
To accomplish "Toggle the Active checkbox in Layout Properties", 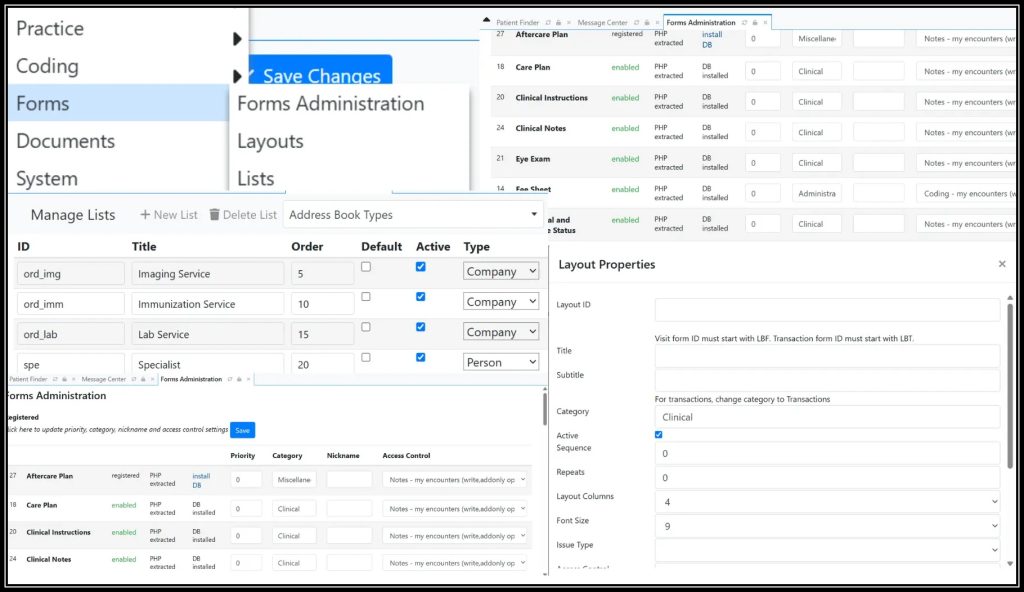I will [x=658, y=435].
